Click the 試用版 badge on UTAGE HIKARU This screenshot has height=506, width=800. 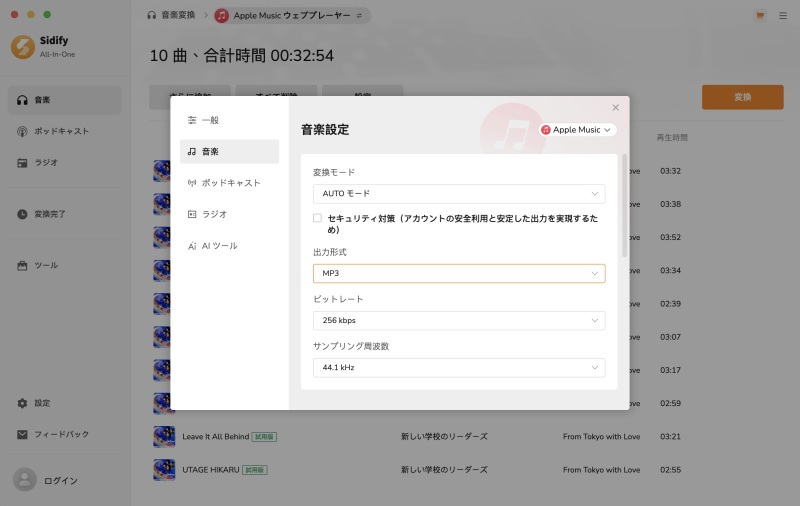(x=255, y=470)
